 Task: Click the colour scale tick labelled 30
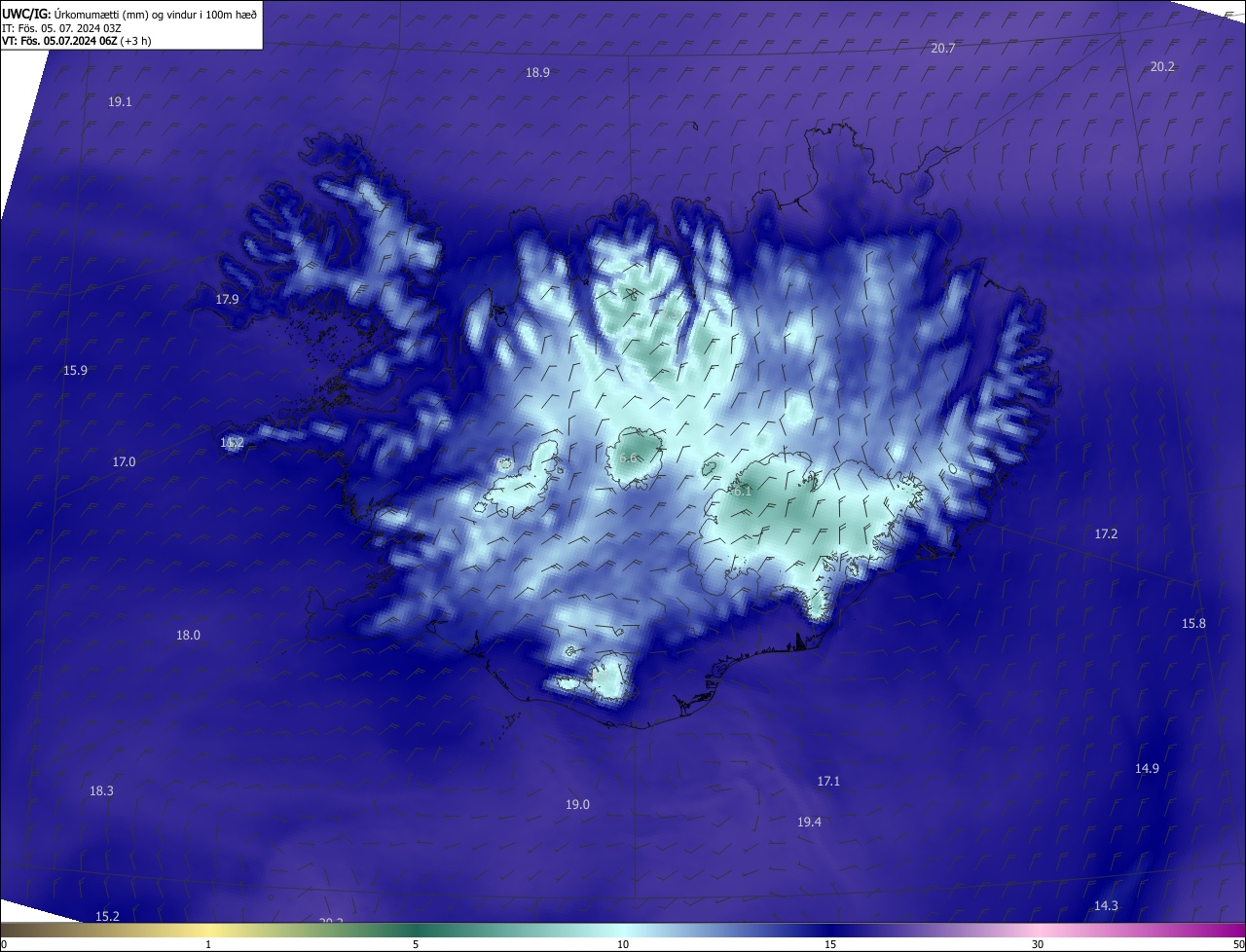pos(1038,944)
